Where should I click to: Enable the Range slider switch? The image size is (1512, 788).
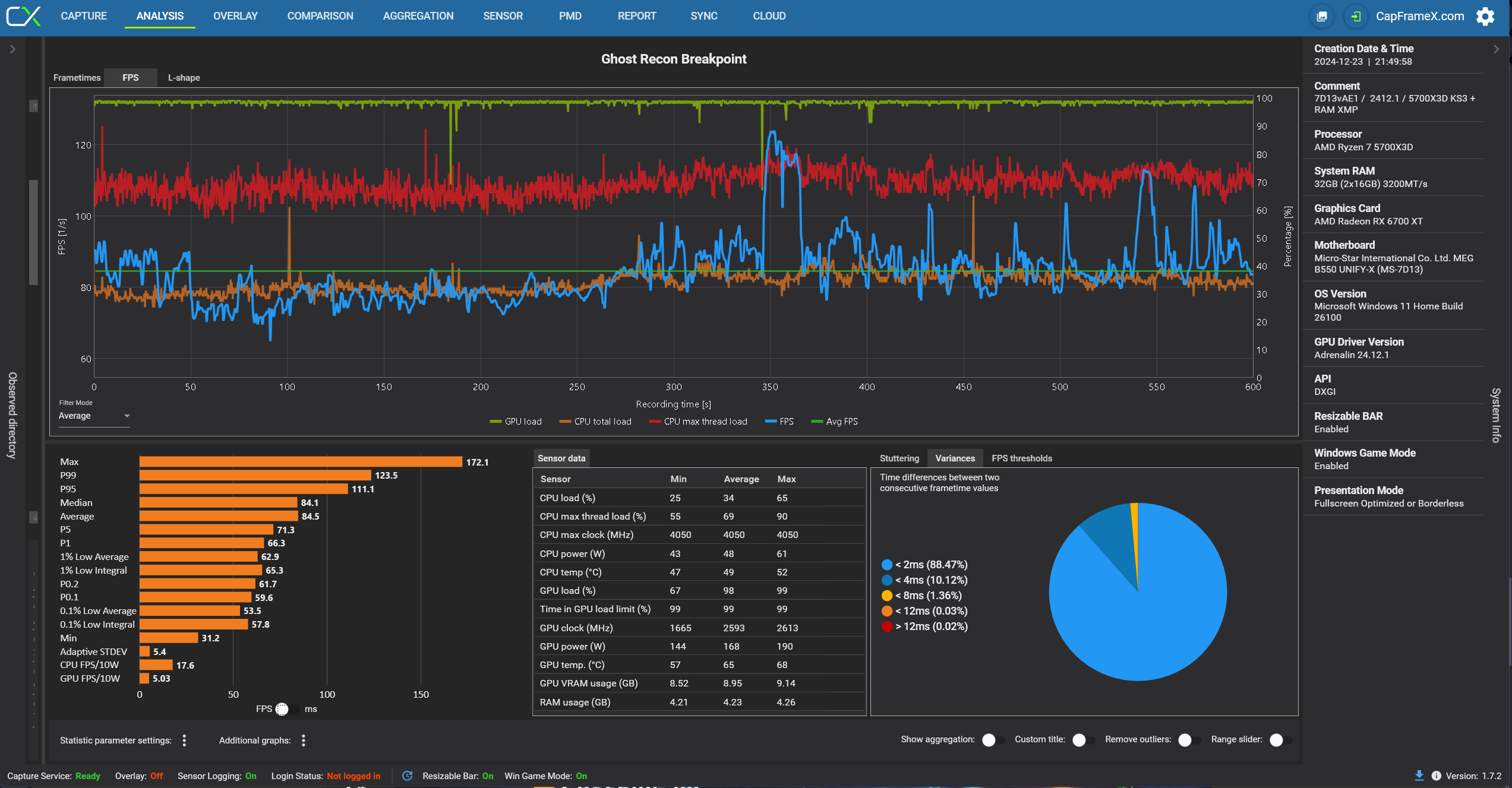[1280, 740]
